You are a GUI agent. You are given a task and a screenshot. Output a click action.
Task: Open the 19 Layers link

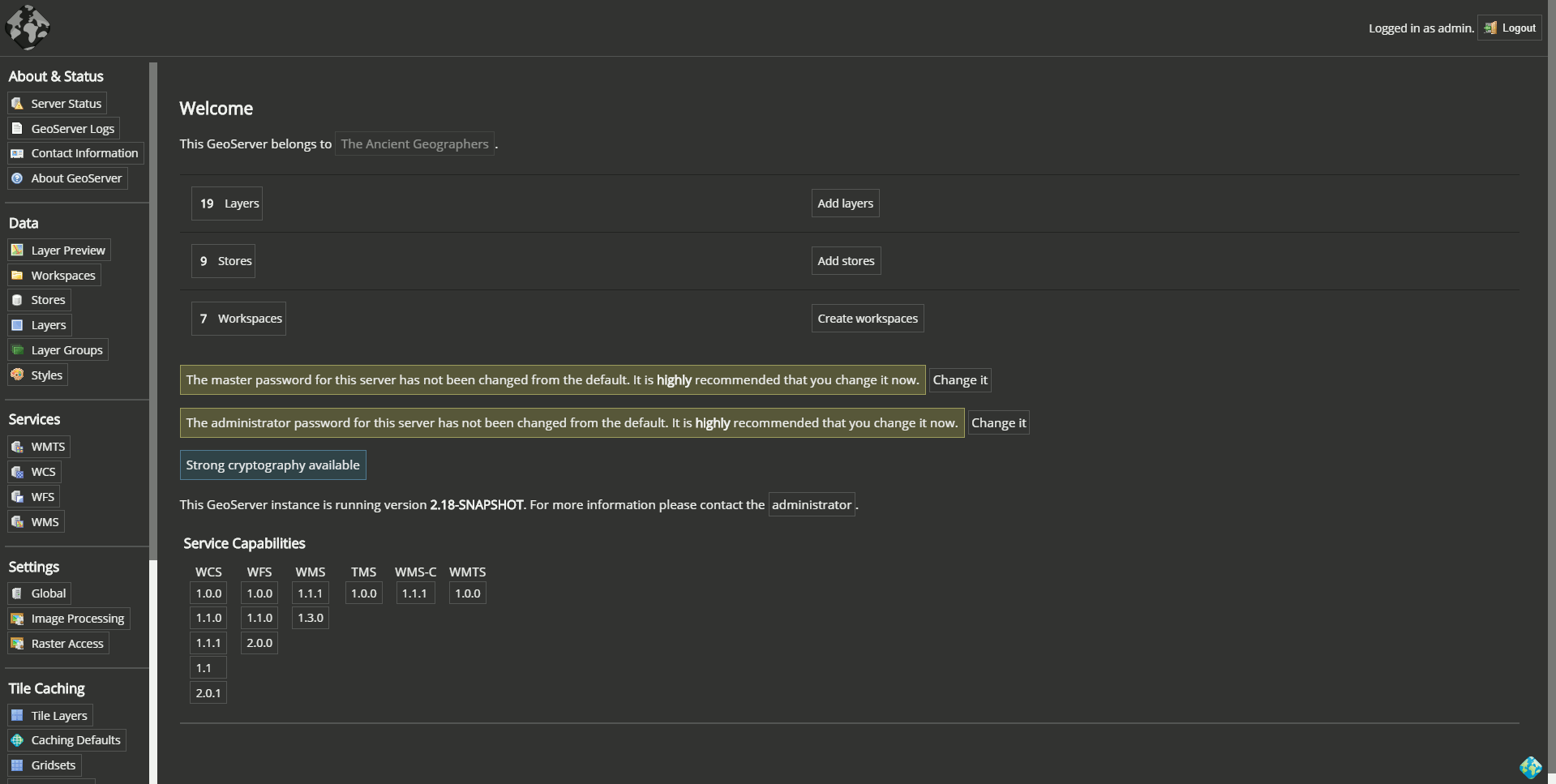227,203
